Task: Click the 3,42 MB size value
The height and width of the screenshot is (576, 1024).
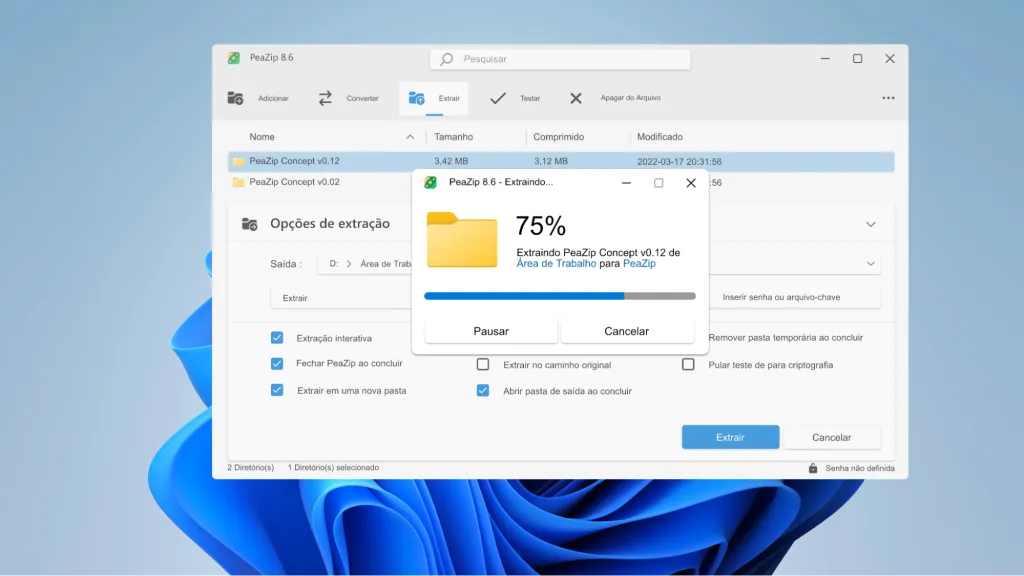Action: [451, 161]
